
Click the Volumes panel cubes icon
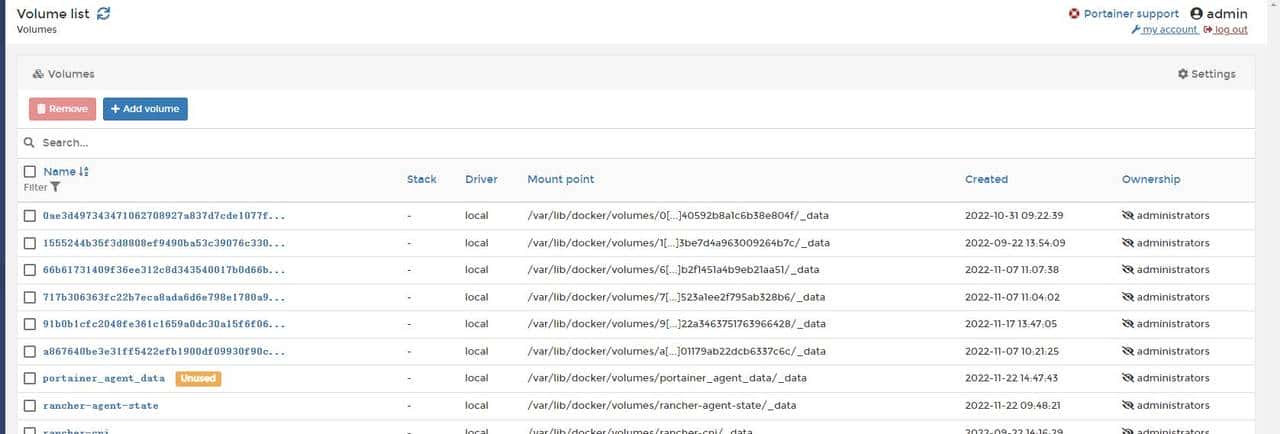(x=38, y=74)
